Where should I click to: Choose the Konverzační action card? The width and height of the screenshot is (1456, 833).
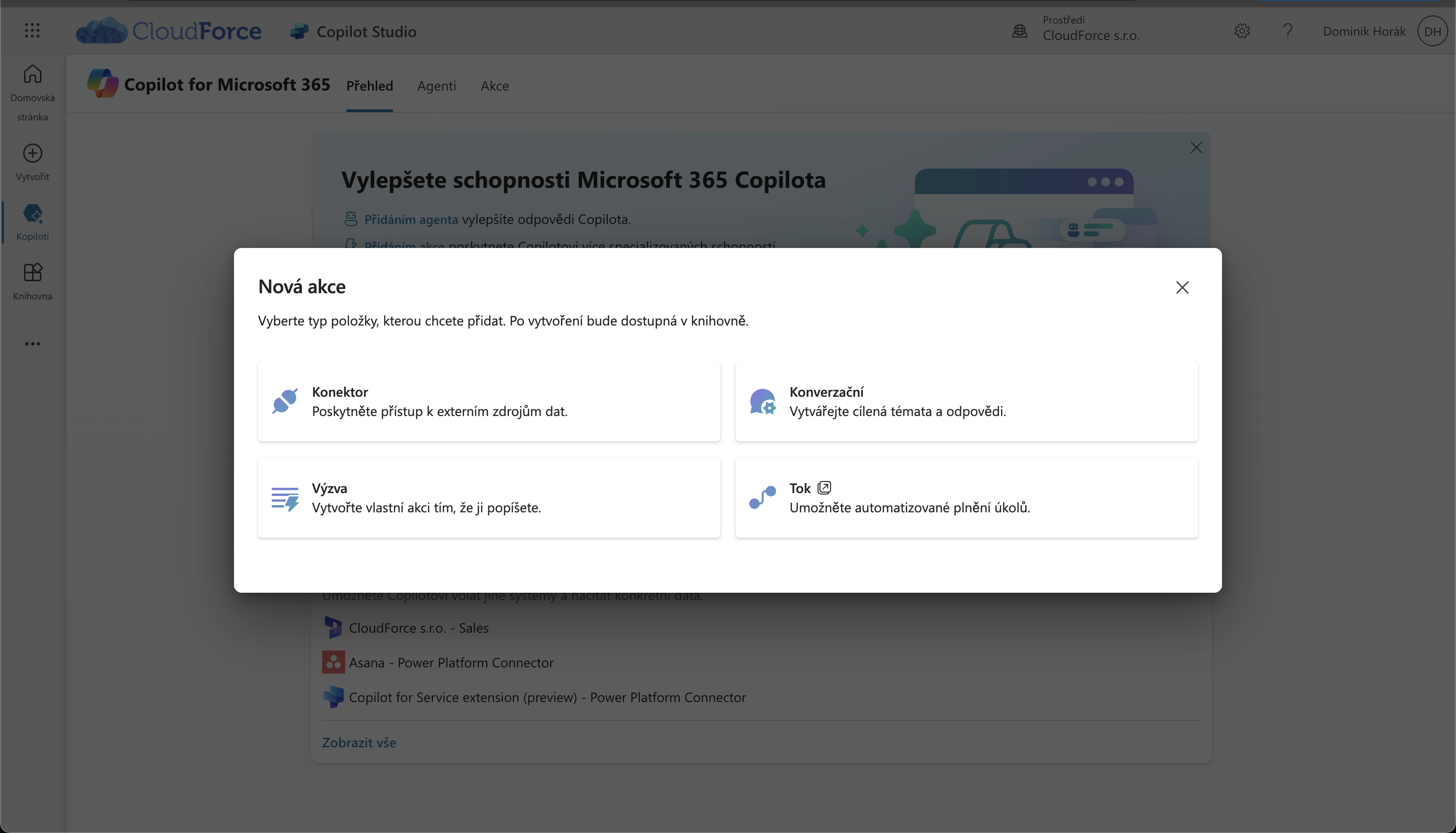coord(966,401)
